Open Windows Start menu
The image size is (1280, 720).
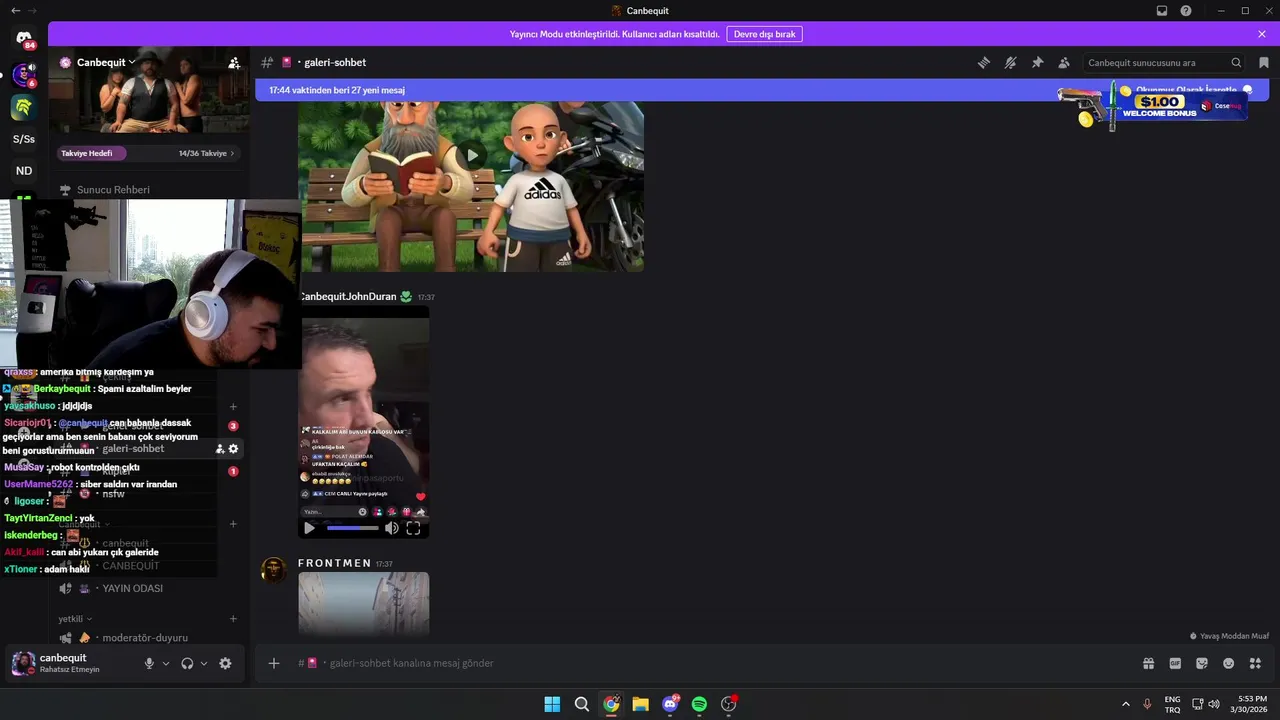[x=552, y=704]
